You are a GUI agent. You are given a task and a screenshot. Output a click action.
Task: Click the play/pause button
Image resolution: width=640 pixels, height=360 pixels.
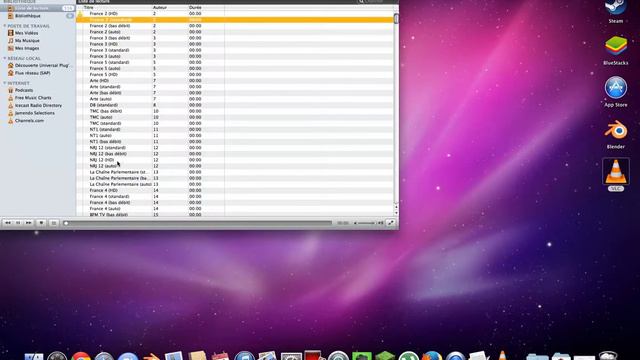click(18, 223)
